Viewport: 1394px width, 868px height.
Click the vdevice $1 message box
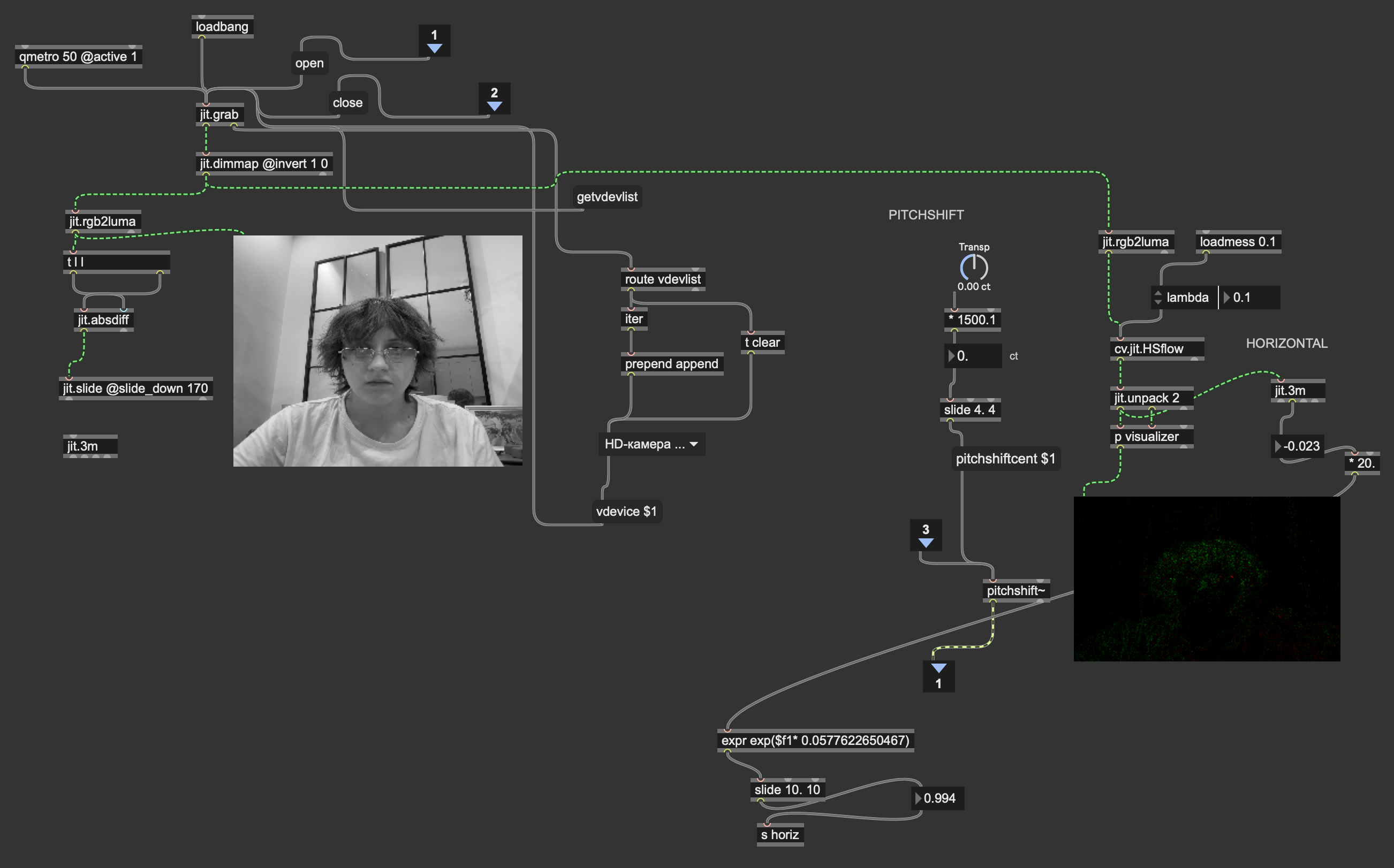click(x=626, y=512)
